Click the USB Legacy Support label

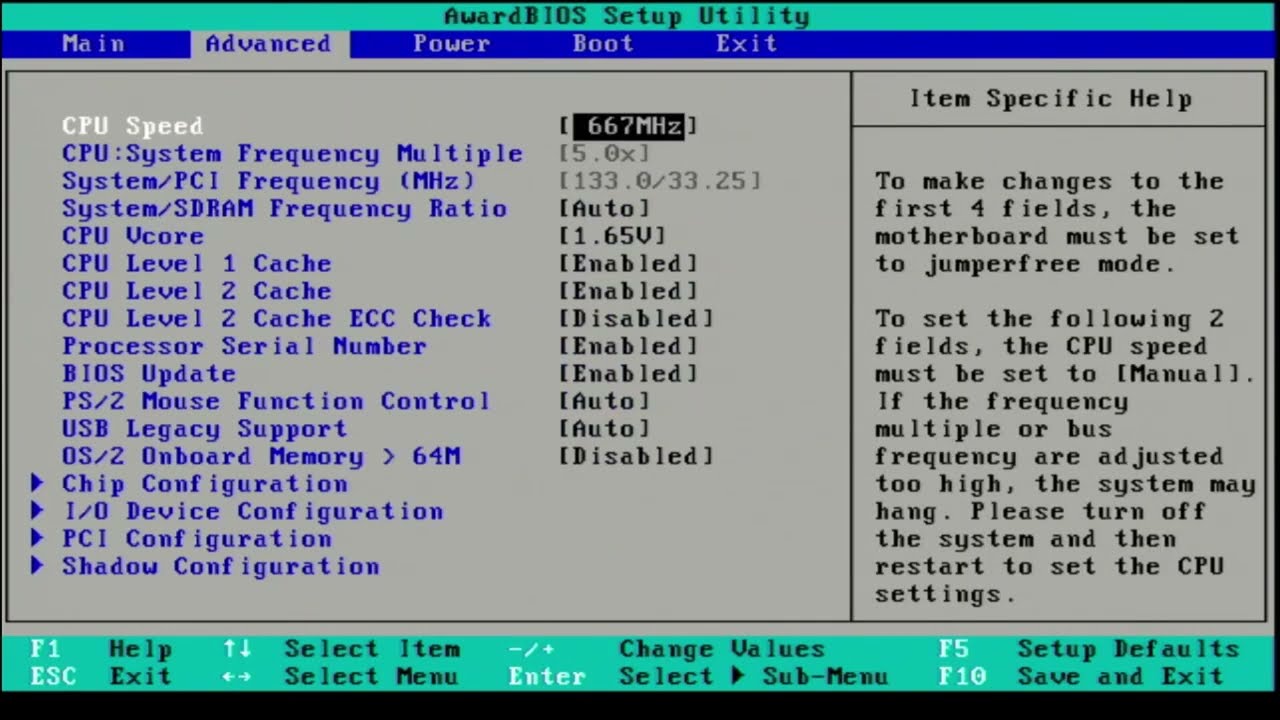tap(205, 429)
